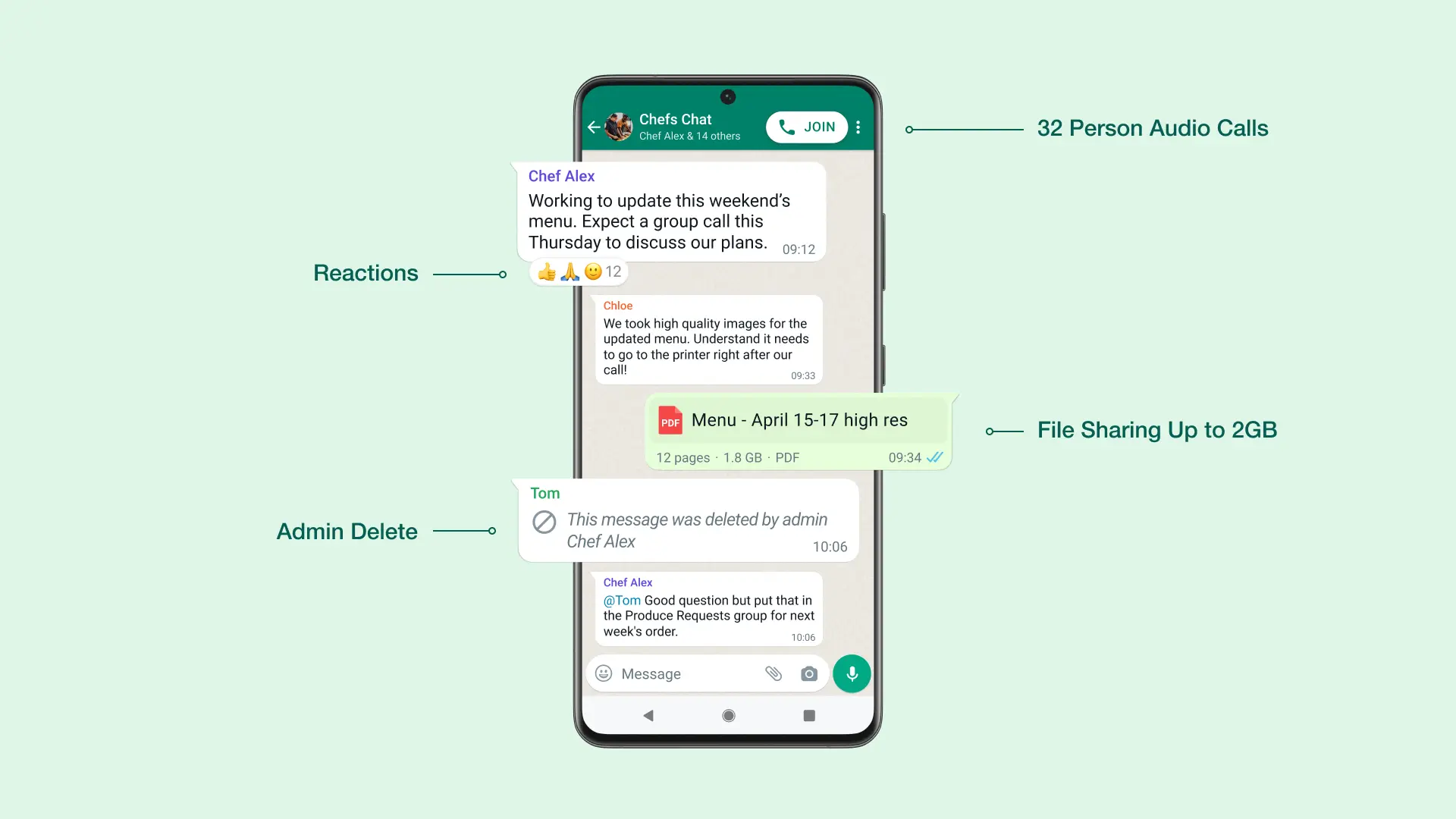The image size is (1456, 819).
Task: Click the blue checkmark delivery status icon
Action: pos(935,456)
